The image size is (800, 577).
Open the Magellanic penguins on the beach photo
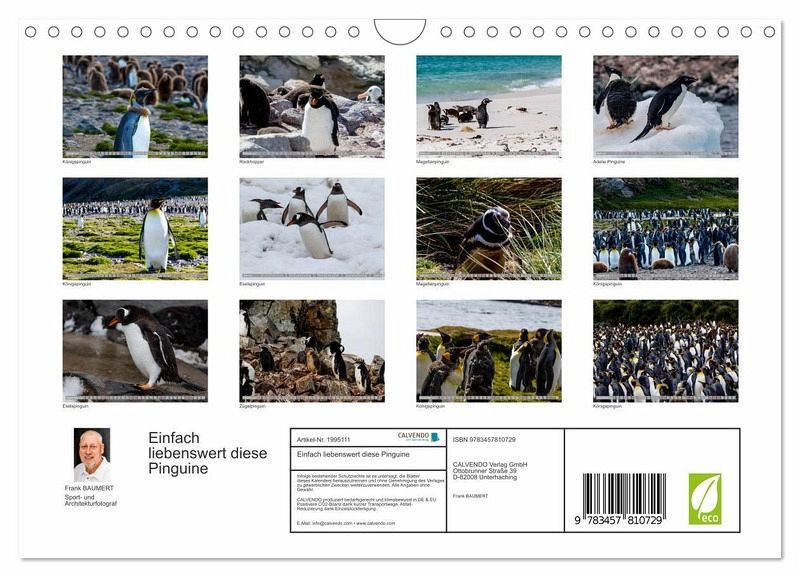489,107
